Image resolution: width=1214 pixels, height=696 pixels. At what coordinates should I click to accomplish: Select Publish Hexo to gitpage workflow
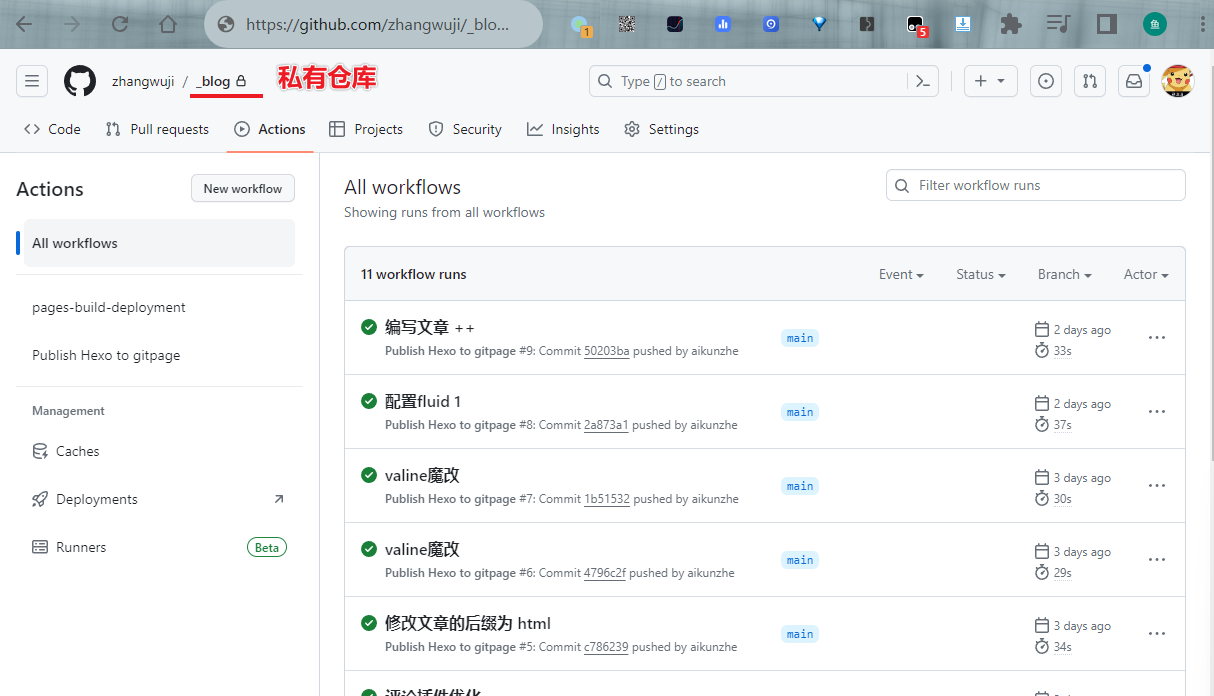pyautogui.click(x=106, y=355)
